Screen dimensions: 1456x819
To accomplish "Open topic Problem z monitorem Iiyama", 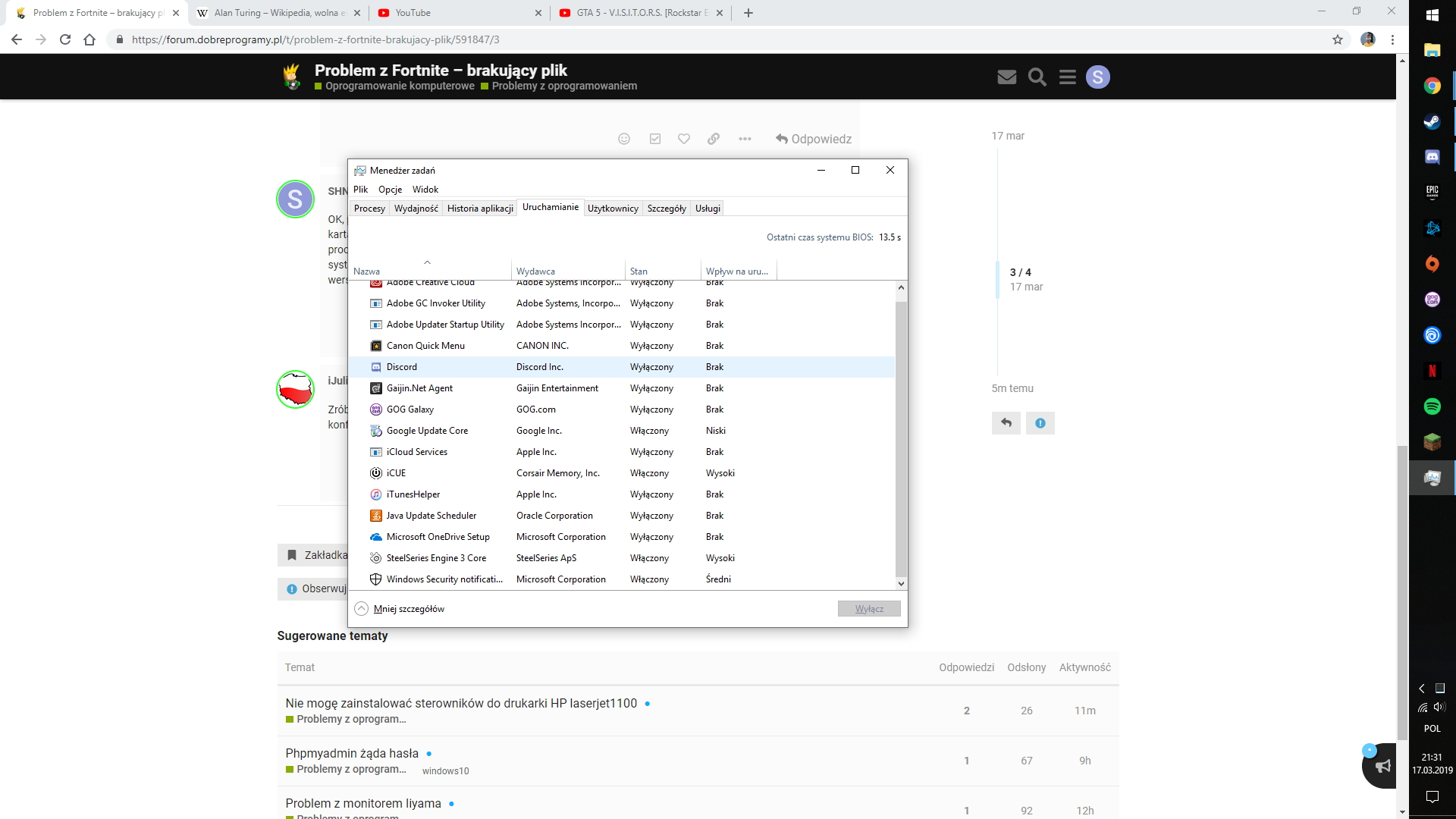I will 363,803.
